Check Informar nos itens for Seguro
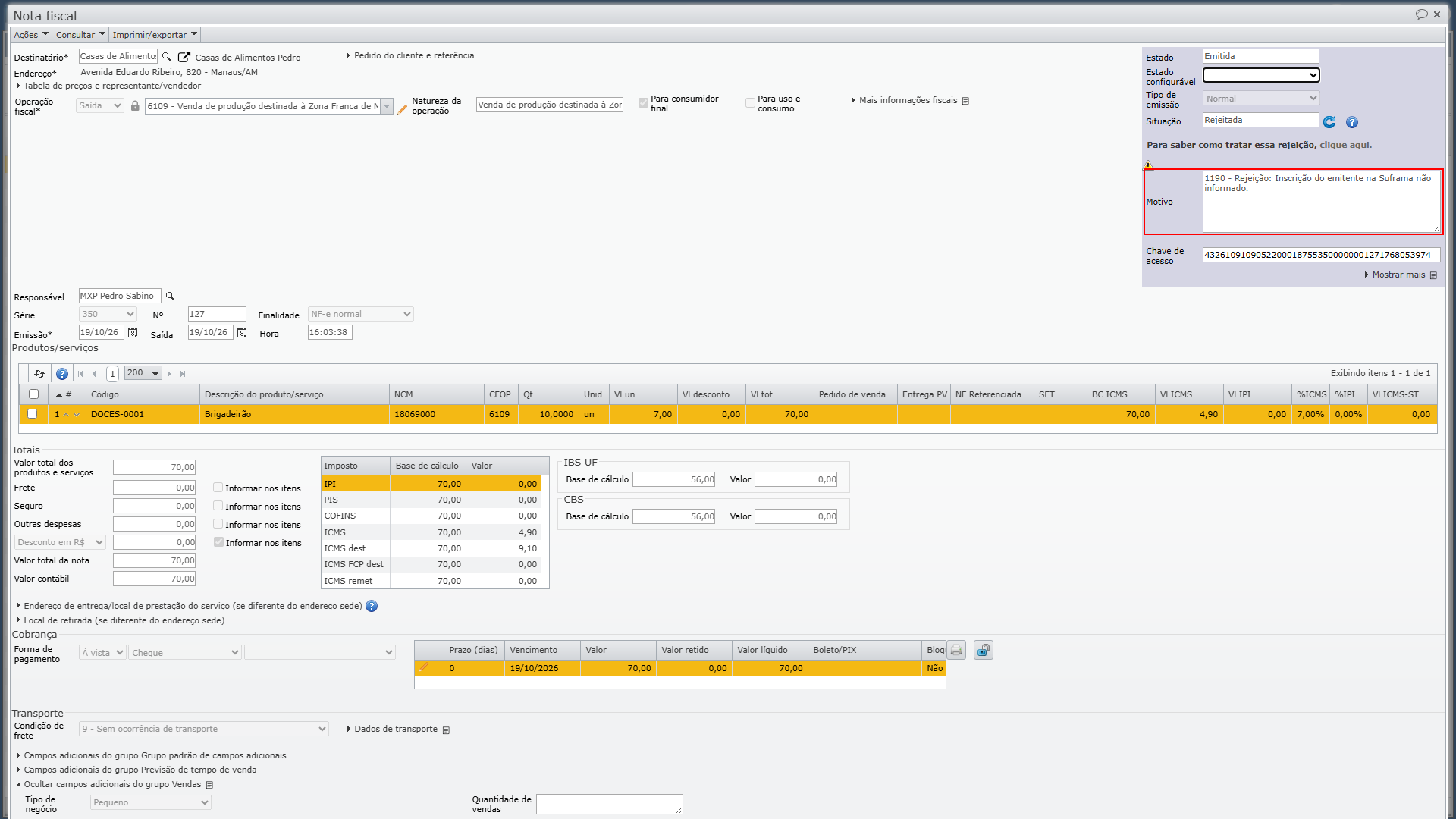 pyautogui.click(x=218, y=506)
